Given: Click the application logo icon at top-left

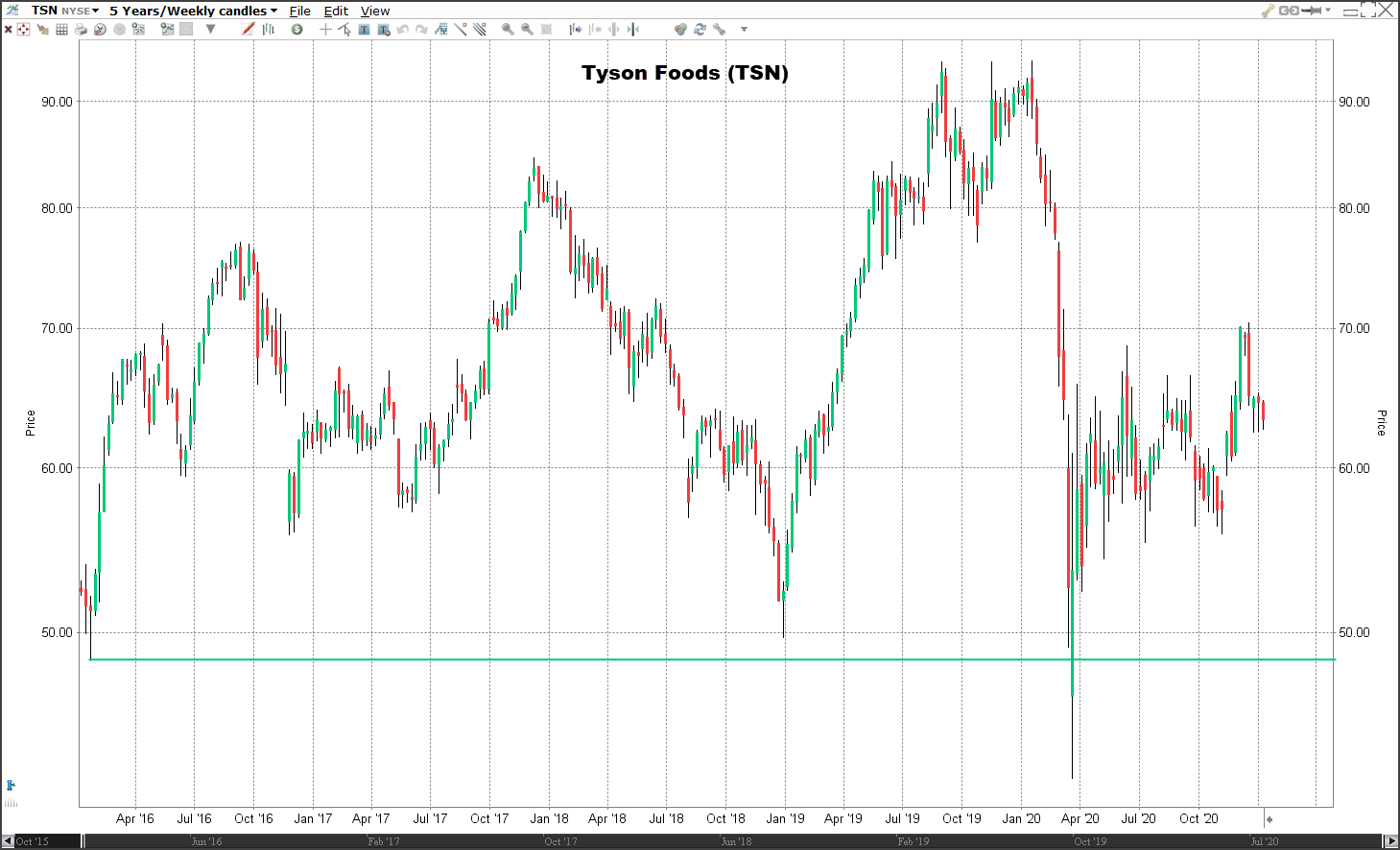Looking at the screenshot, I should (x=12, y=10).
